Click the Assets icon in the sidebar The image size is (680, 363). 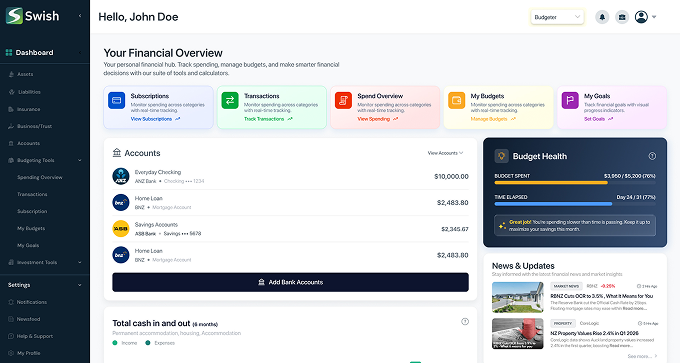click(11, 74)
